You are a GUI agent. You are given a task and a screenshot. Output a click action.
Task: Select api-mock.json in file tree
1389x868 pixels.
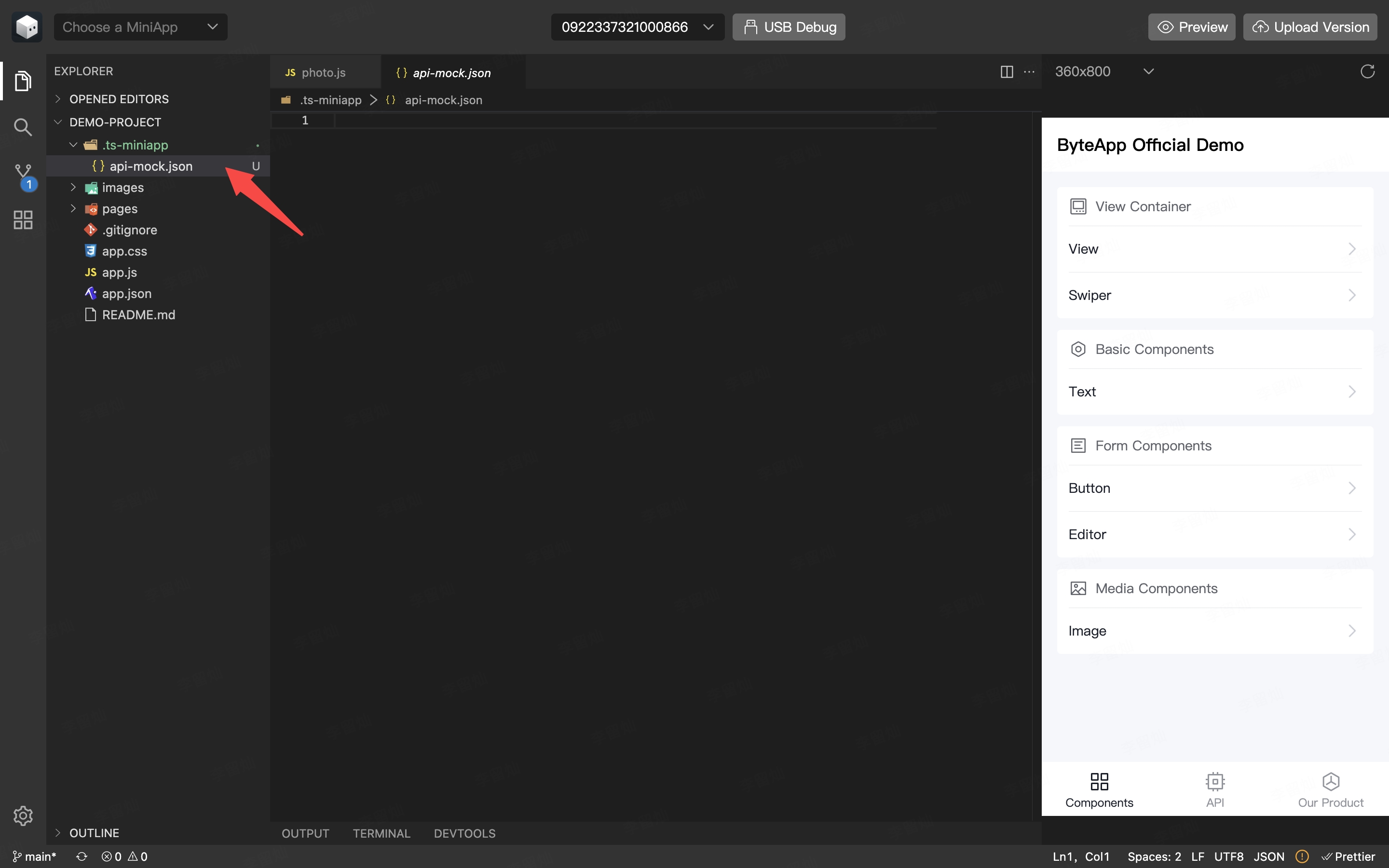click(x=158, y=166)
